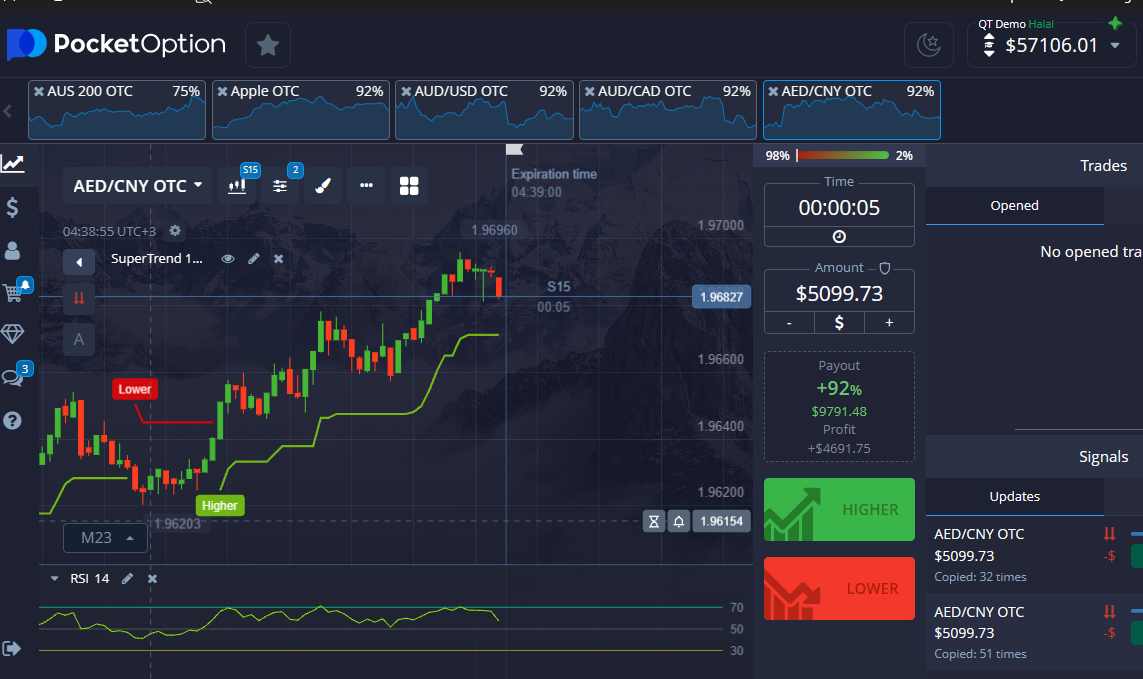The height and width of the screenshot is (679, 1143).
Task: Open the multi-chart grid layout icon
Action: pyautogui.click(x=410, y=186)
